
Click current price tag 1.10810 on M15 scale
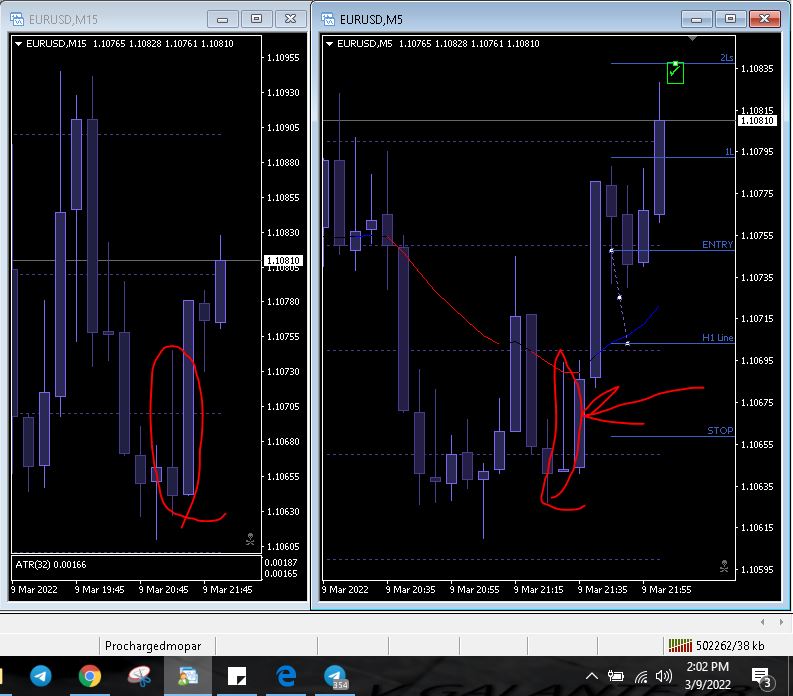point(283,260)
